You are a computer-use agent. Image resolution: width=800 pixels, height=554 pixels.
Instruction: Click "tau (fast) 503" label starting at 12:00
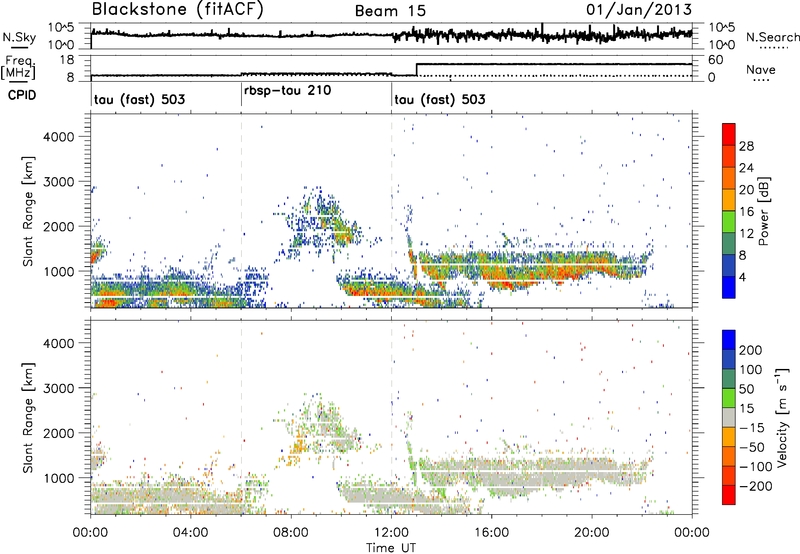pos(440,99)
